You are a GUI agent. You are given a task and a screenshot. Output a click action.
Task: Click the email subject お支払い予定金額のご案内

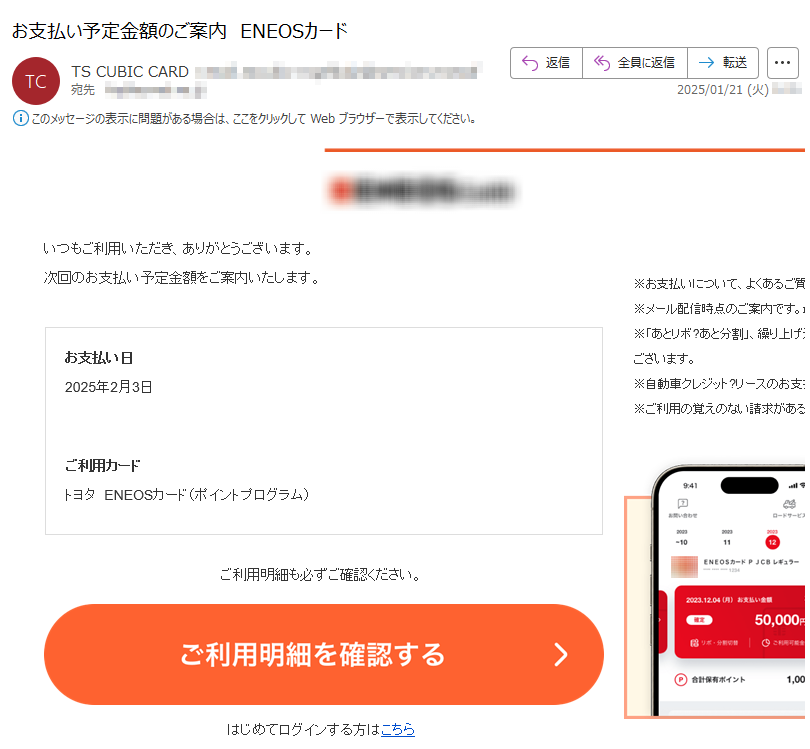pyautogui.click(x=119, y=31)
